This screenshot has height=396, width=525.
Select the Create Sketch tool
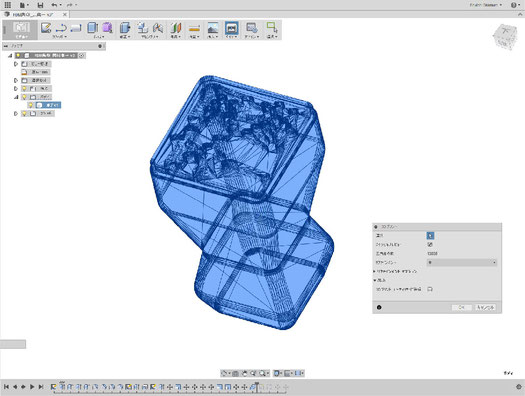tap(46, 27)
